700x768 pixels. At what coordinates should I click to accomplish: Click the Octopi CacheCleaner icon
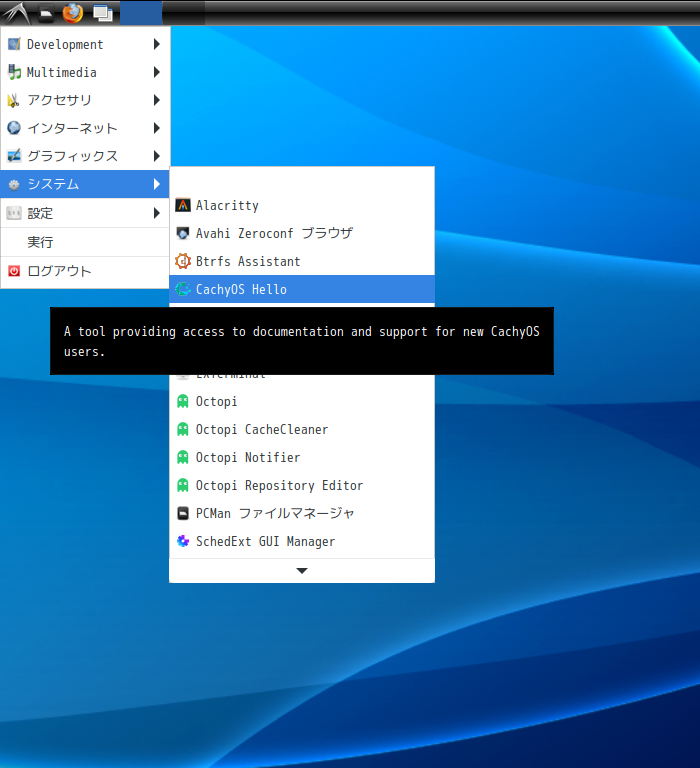pos(183,429)
